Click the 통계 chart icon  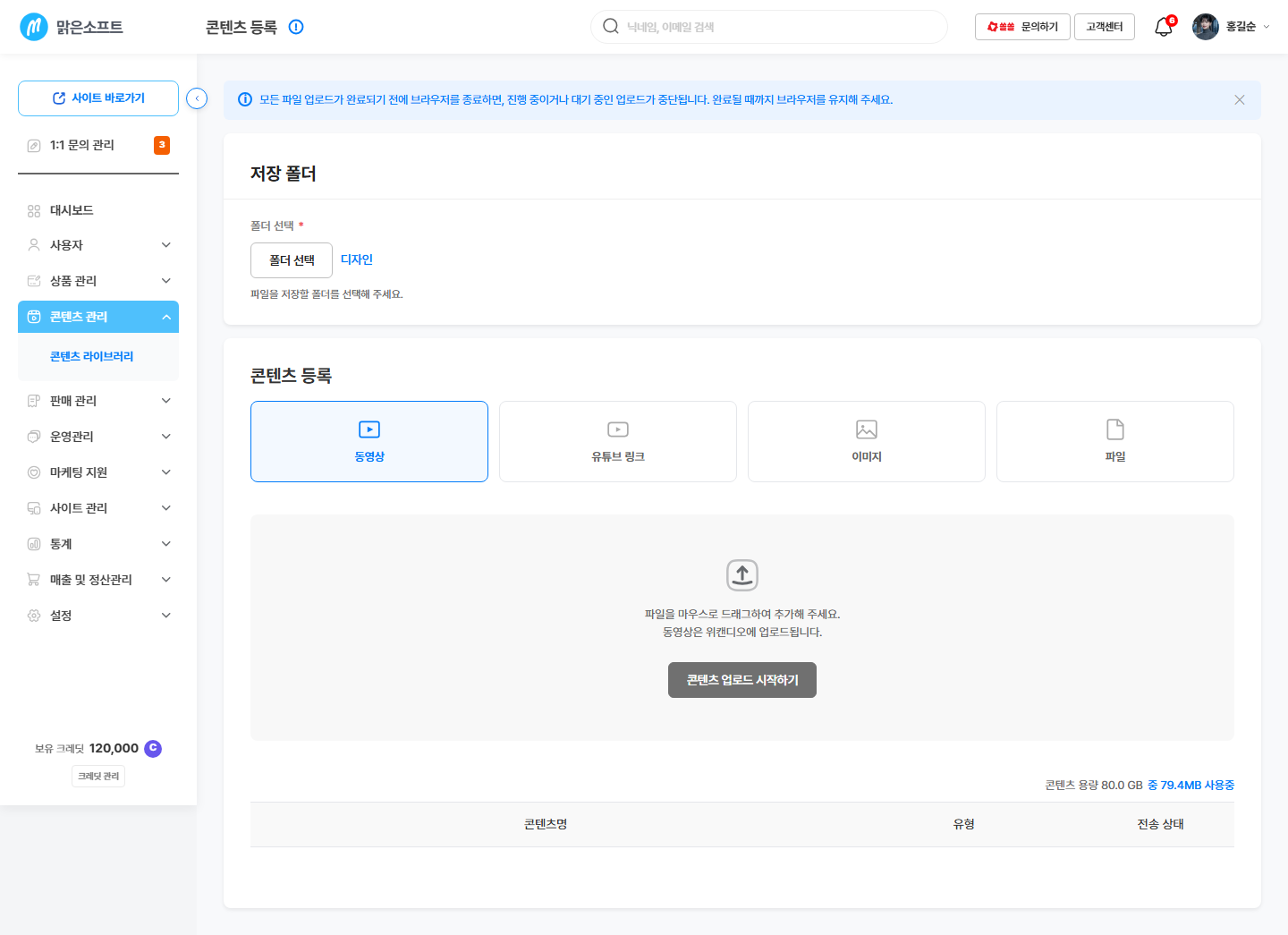point(34,544)
